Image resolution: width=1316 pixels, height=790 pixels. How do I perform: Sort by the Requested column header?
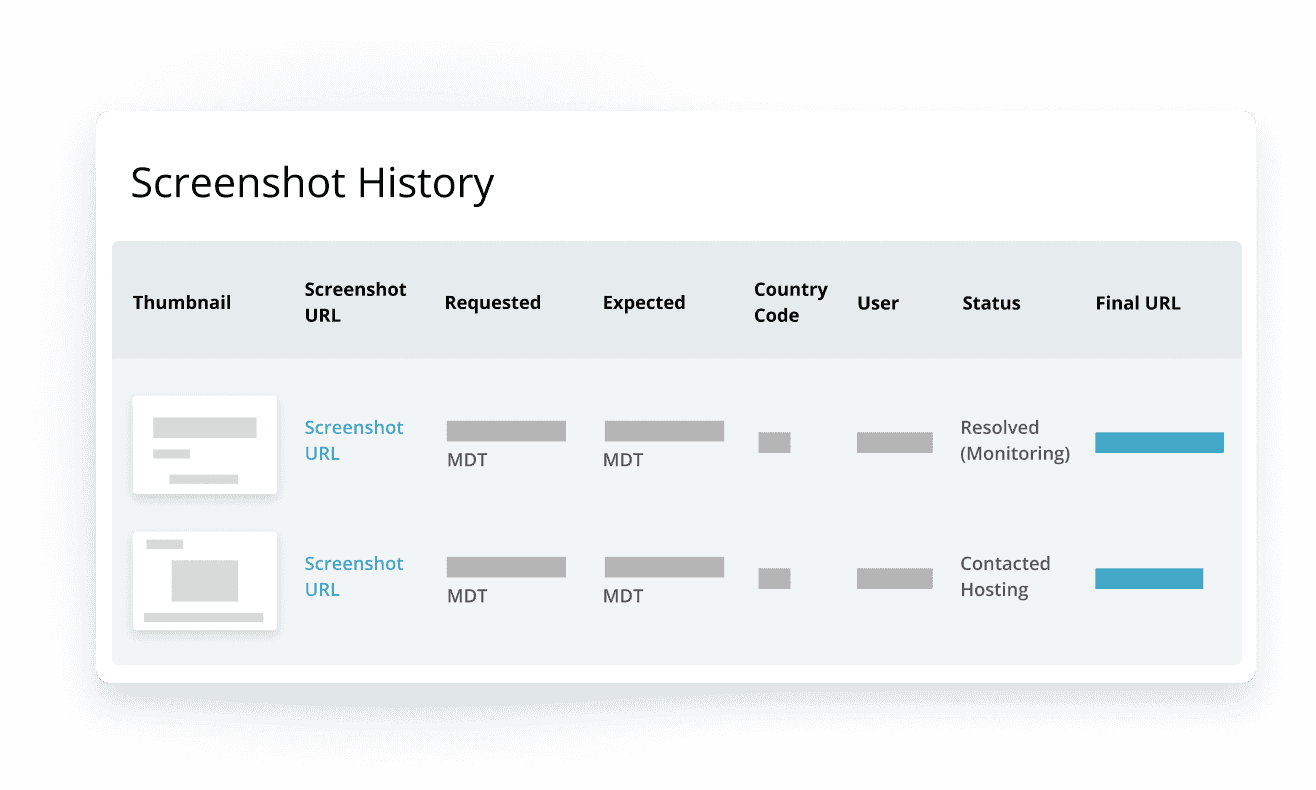[493, 302]
